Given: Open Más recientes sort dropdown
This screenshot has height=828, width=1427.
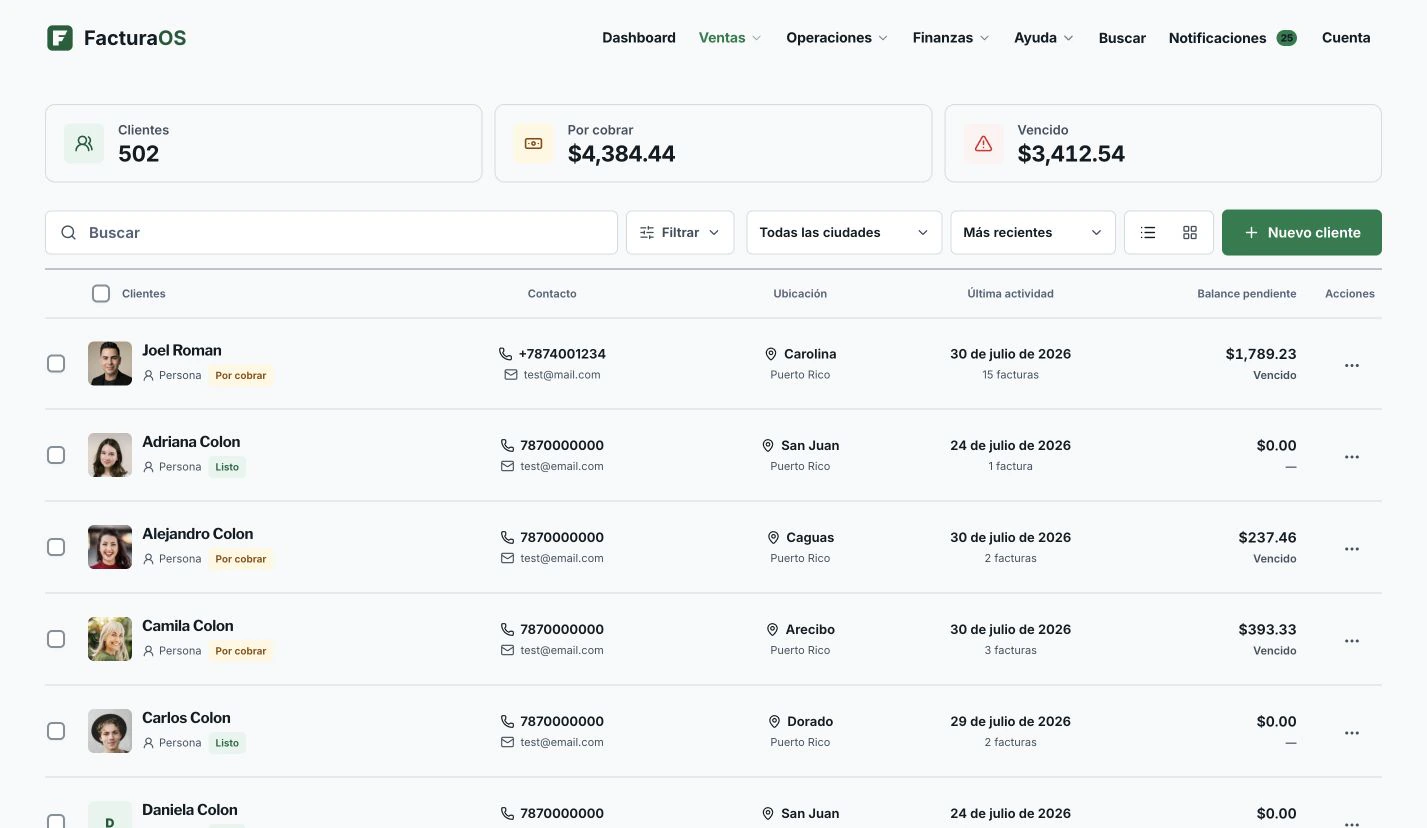Looking at the screenshot, I should click(x=1033, y=232).
